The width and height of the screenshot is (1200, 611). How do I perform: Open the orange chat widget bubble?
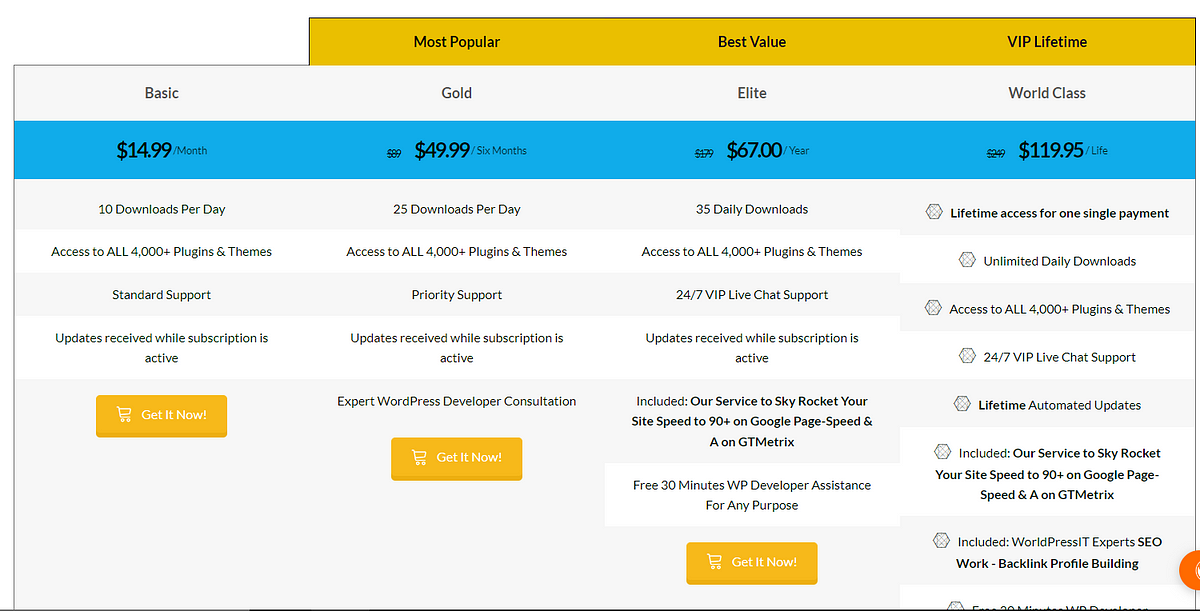click(x=1190, y=570)
